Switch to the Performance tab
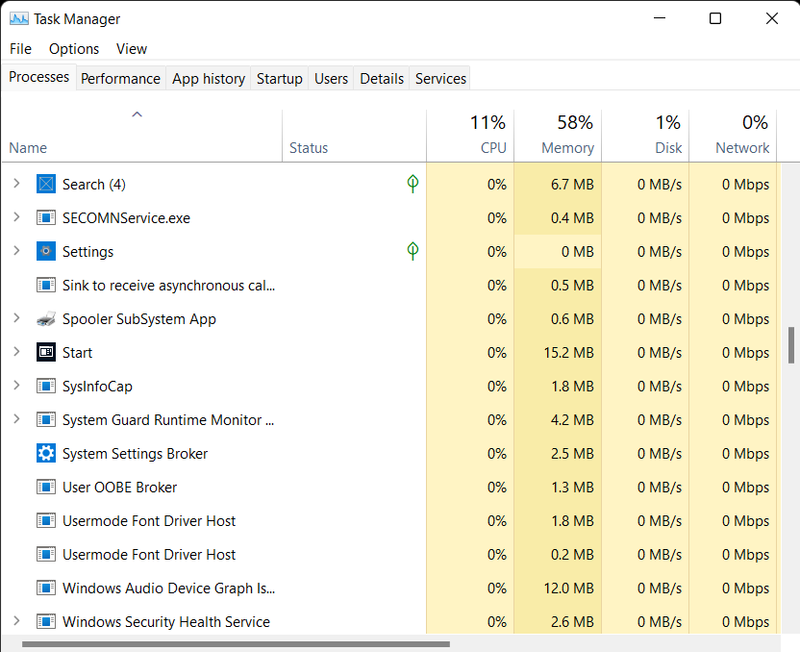The height and width of the screenshot is (652, 800). 120,79
